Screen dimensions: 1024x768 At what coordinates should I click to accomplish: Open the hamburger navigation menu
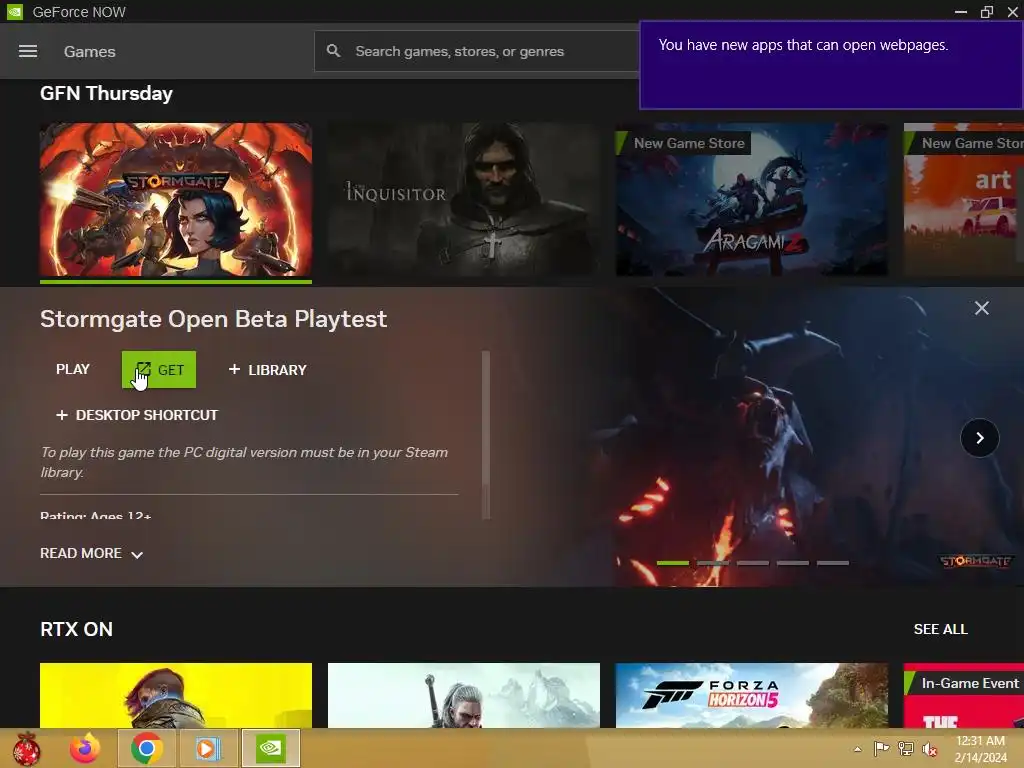coord(27,51)
